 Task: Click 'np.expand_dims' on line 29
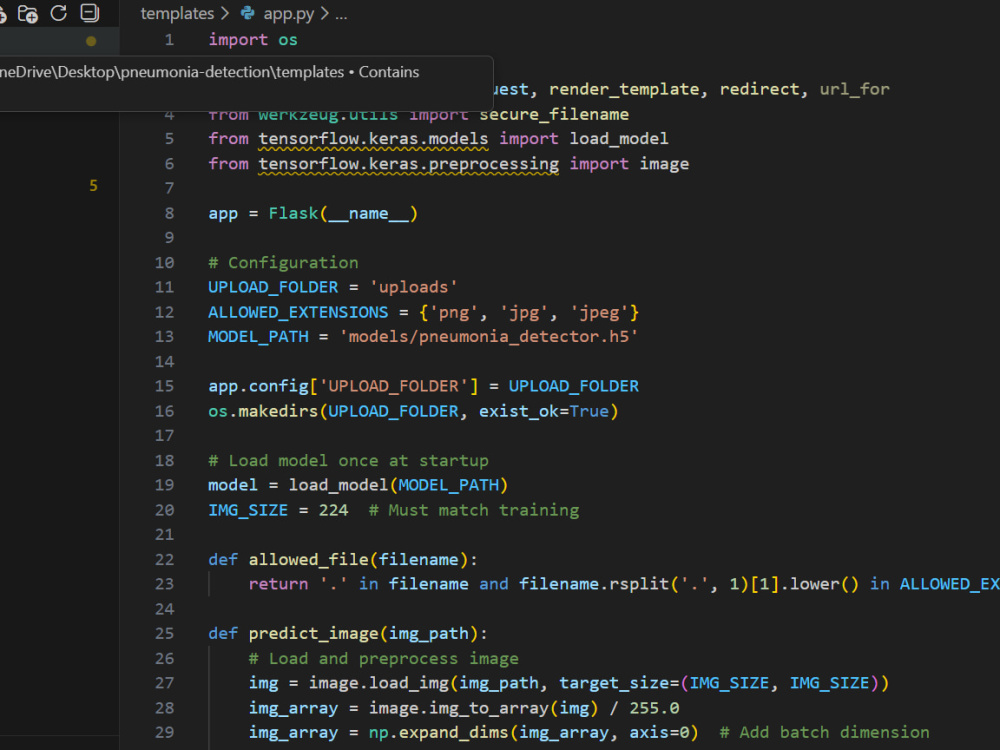click(438, 733)
